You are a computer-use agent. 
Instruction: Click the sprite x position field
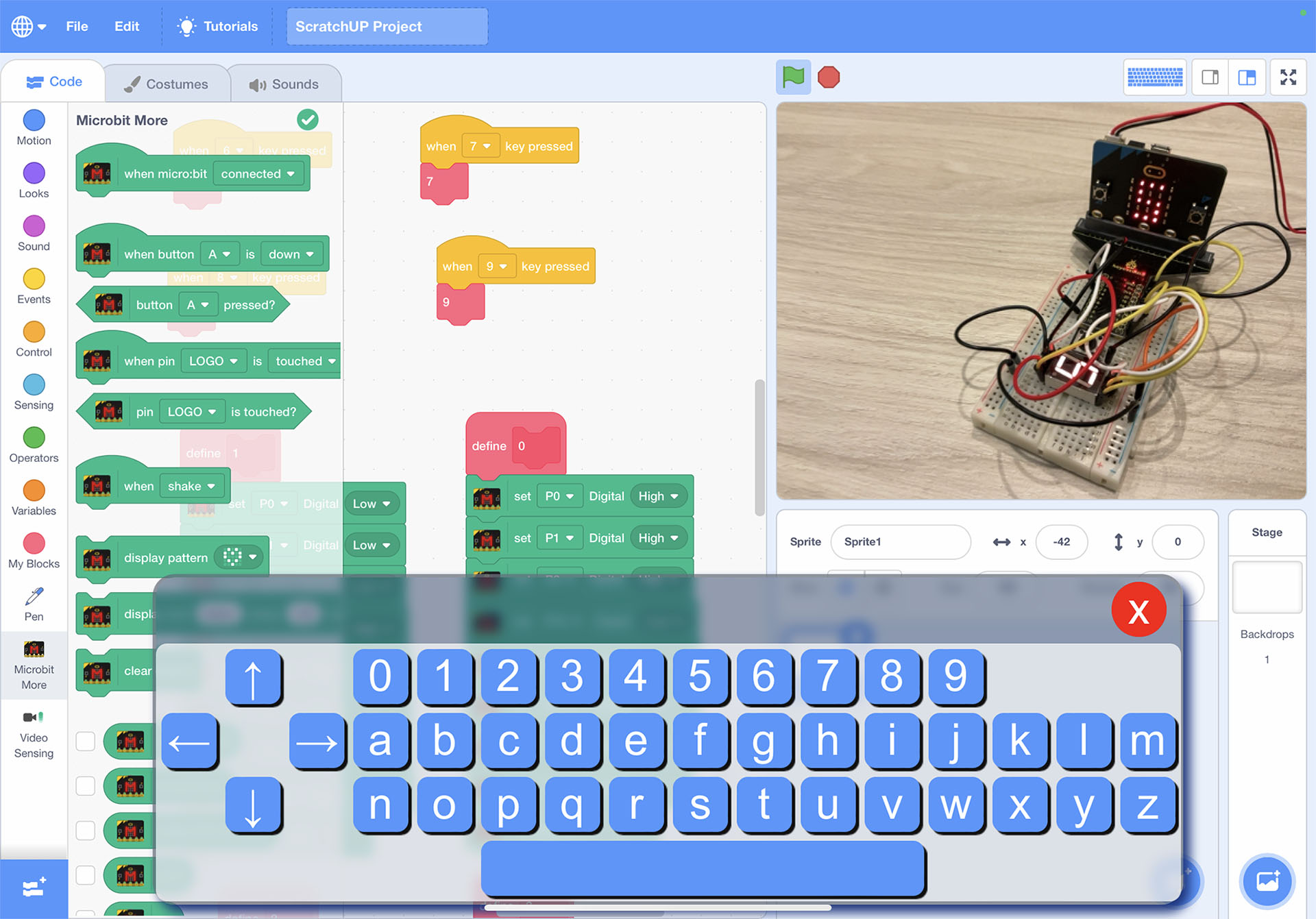coord(1061,541)
